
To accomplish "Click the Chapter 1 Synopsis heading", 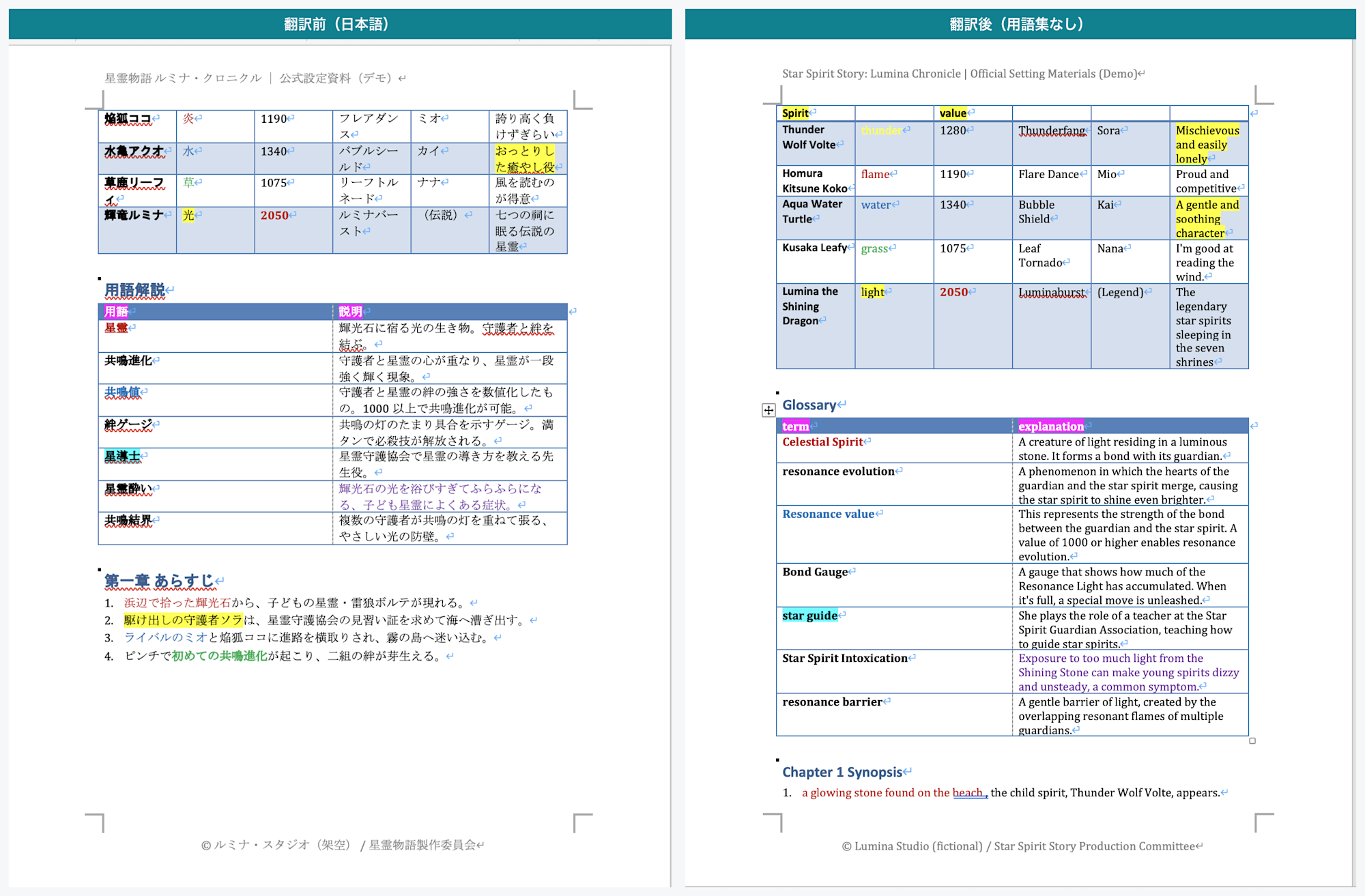I will click(842, 772).
